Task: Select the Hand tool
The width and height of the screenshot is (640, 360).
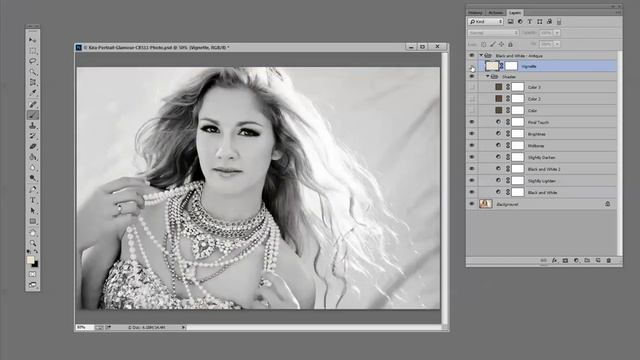Action: point(32,233)
